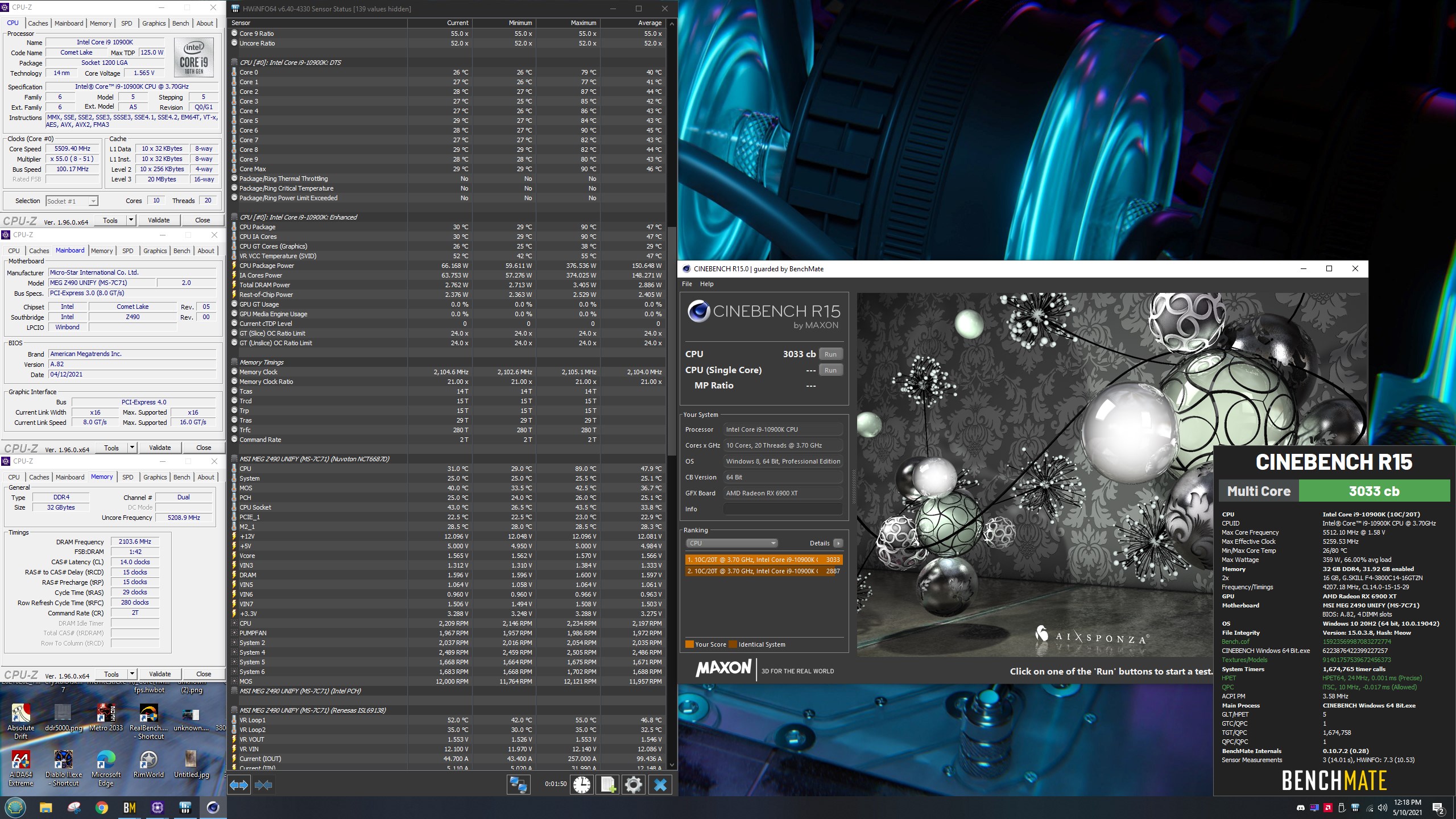Run Cinebench CPU Single Core test

click(x=830, y=370)
